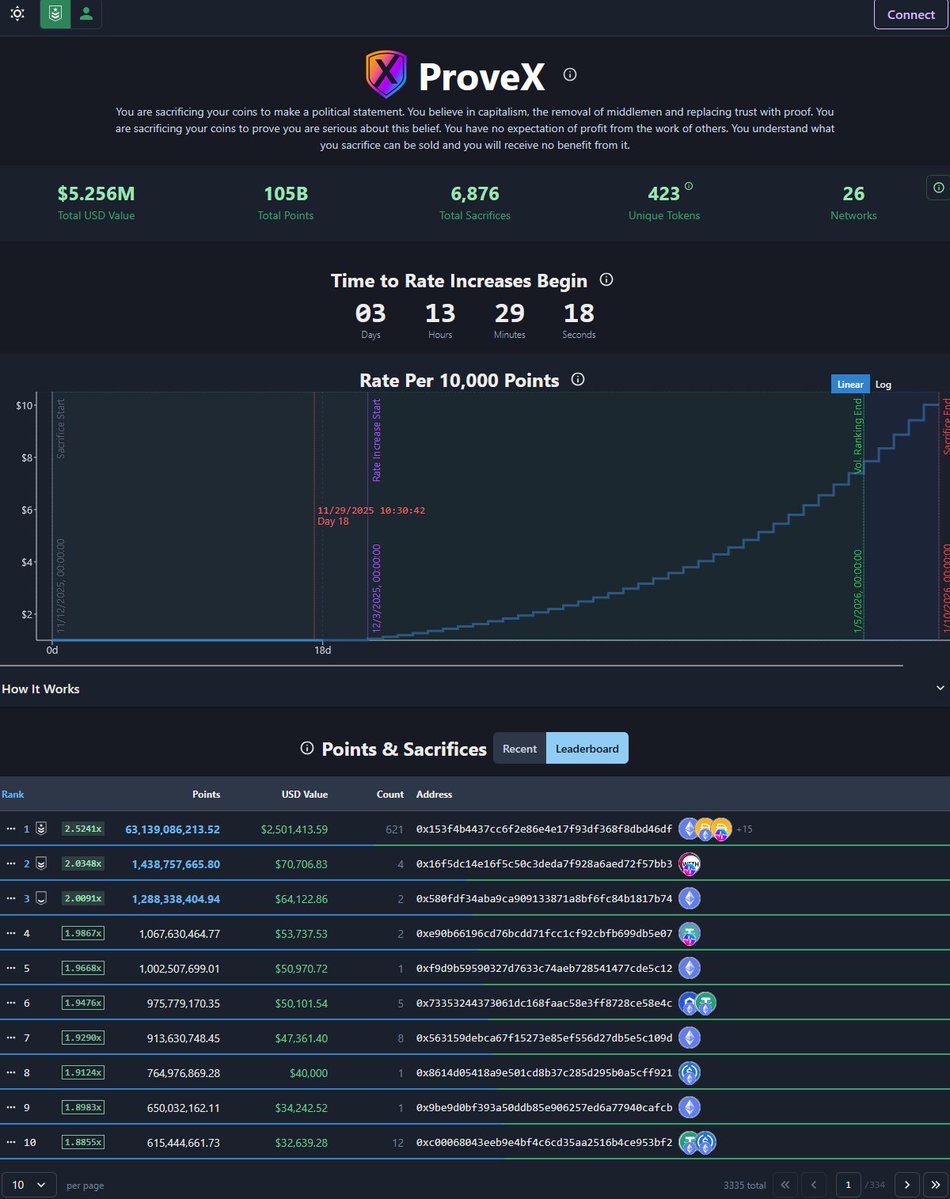950x1199 pixels.
Task: Click the Sacrifice Start chart marker
Action: click(60, 428)
